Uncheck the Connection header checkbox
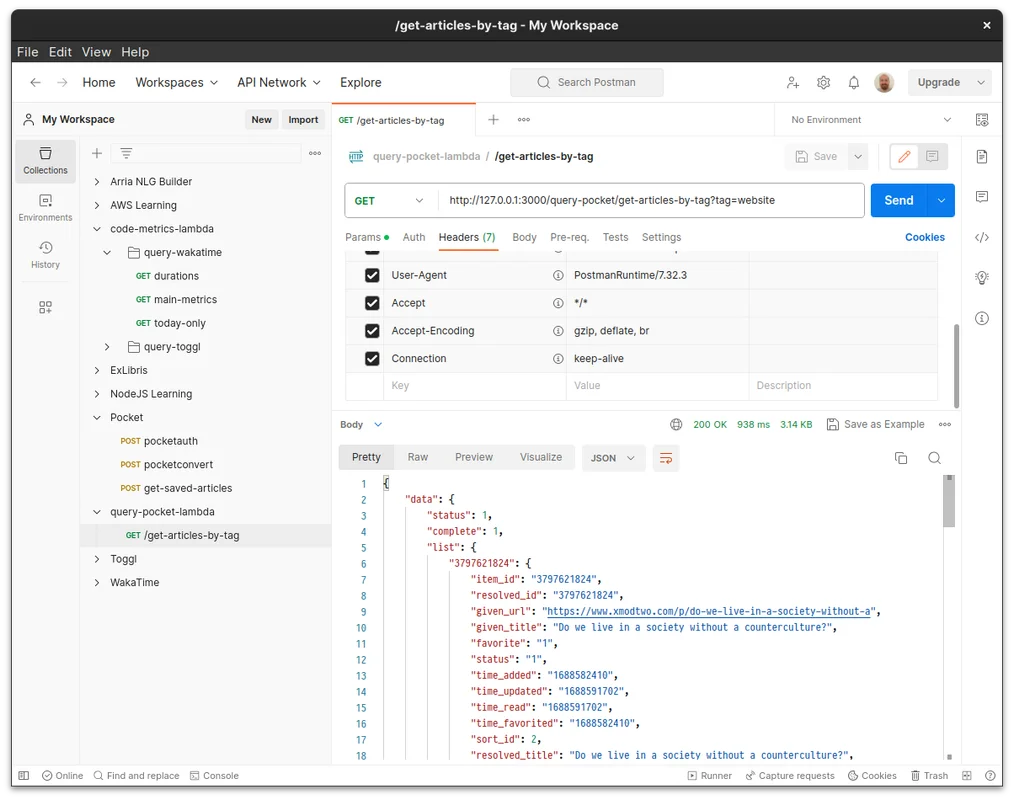The image size is (1014, 800). [372, 359]
